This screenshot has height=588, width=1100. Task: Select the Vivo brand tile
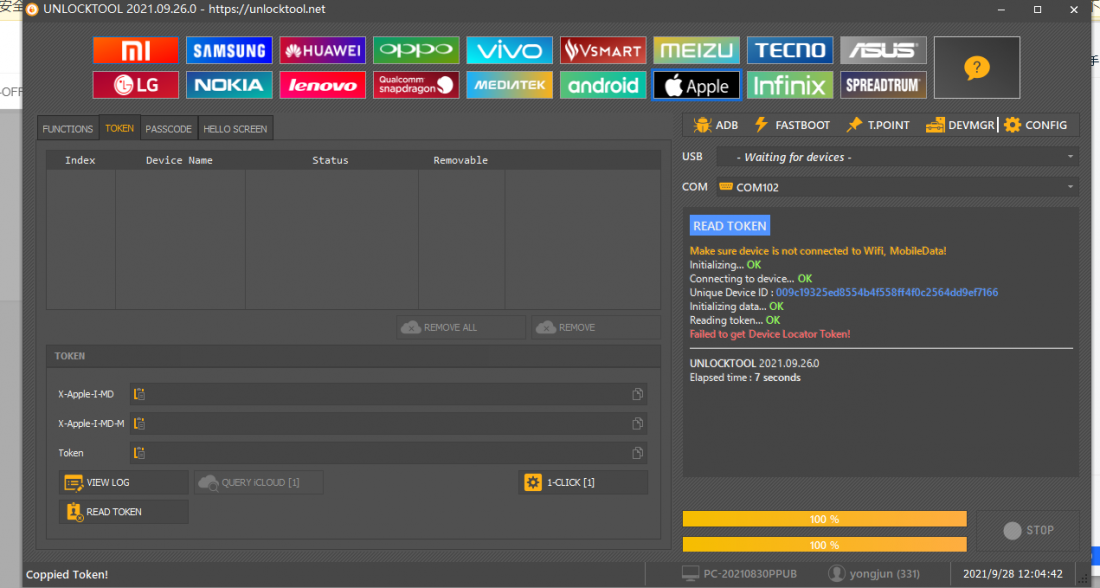pyautogui.click(x=509, y=51)
